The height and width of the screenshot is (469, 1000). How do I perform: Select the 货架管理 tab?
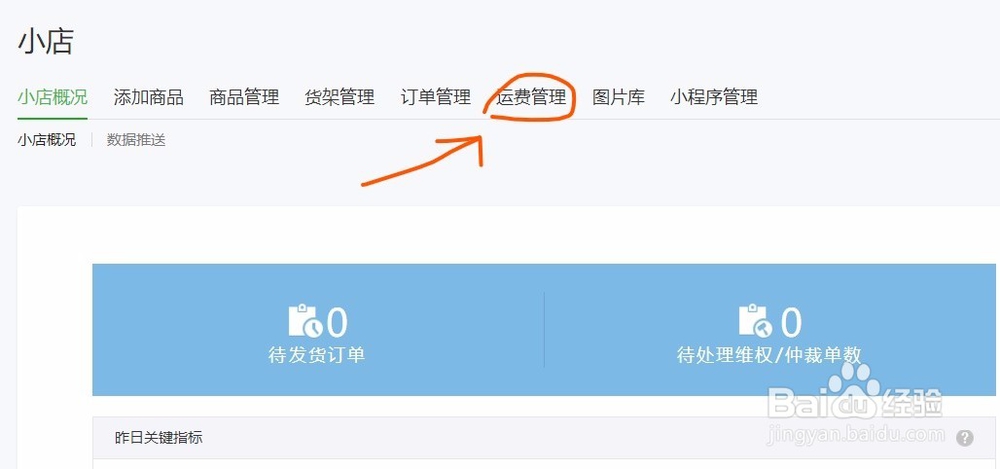click(340, 97)
